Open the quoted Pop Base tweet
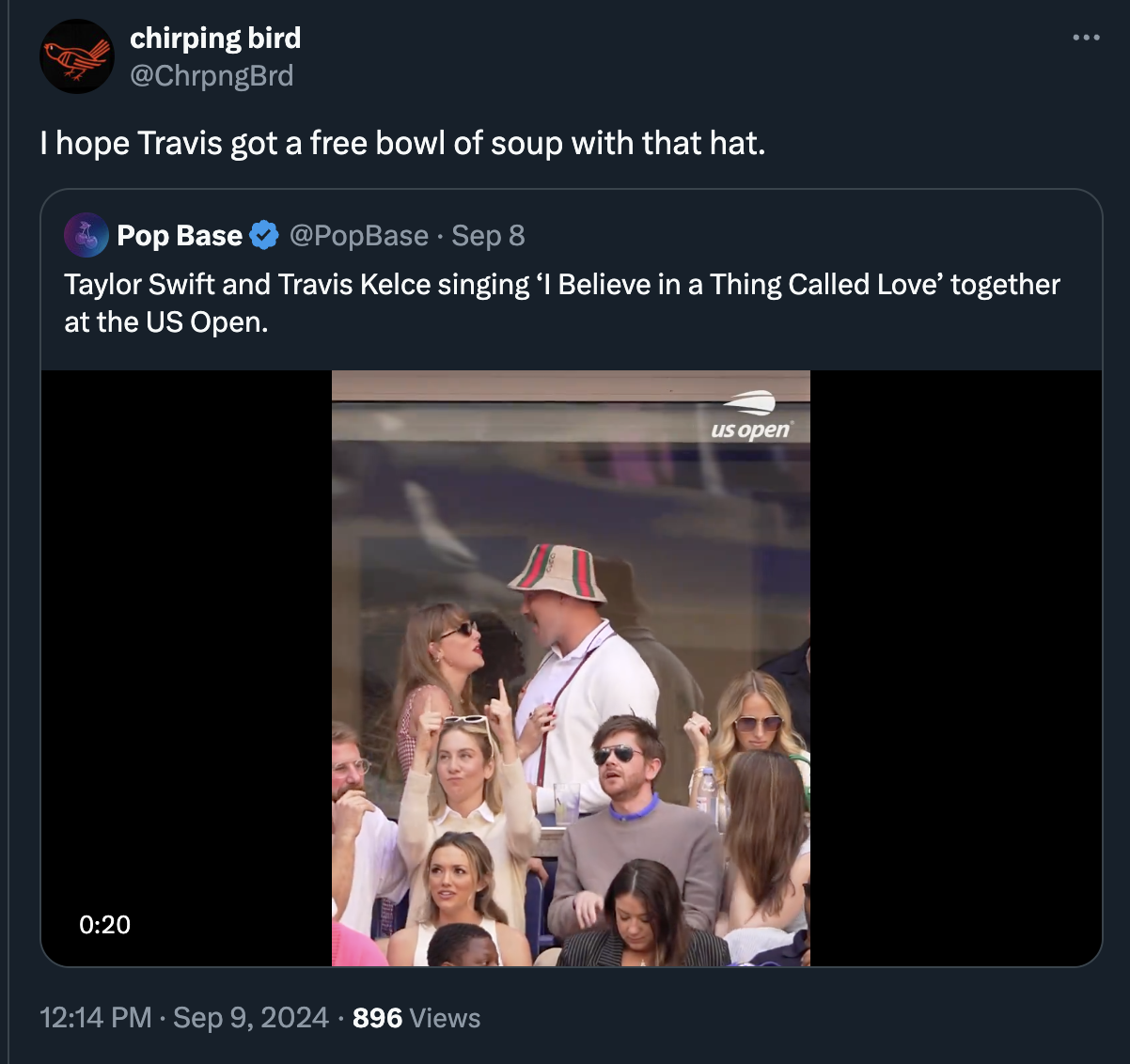1130x1064 pixels. (x=564, y=301)
